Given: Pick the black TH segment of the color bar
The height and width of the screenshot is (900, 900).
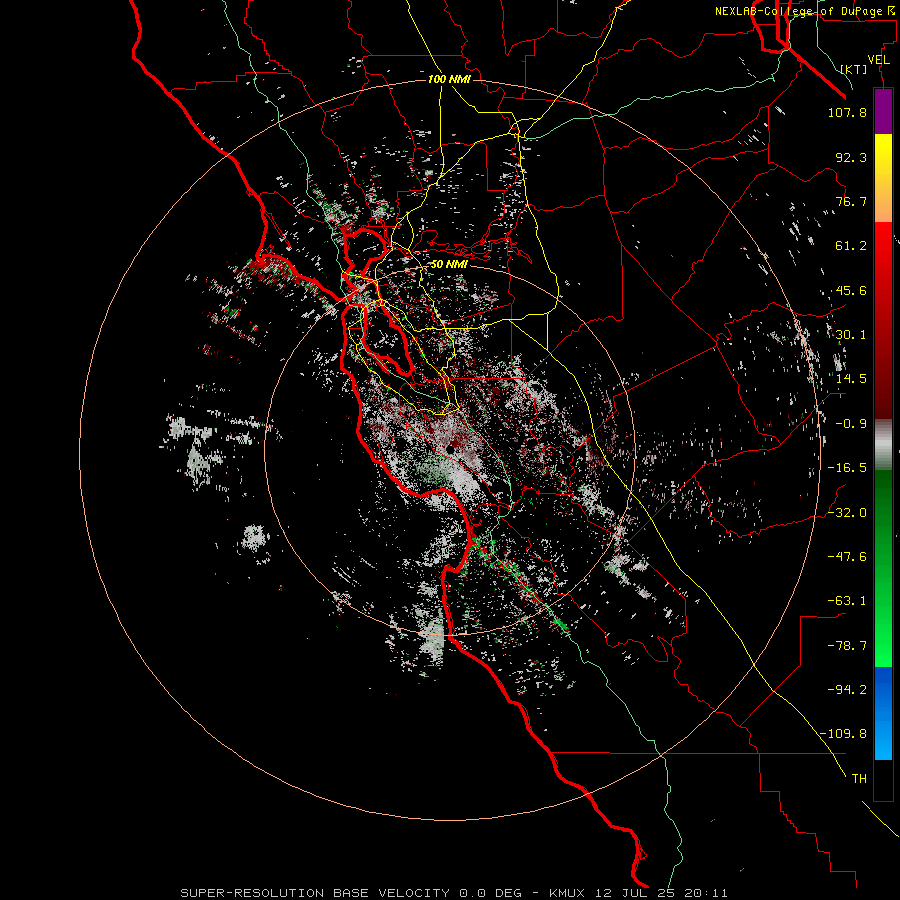Looking at the screenshot, I should 883,780.
